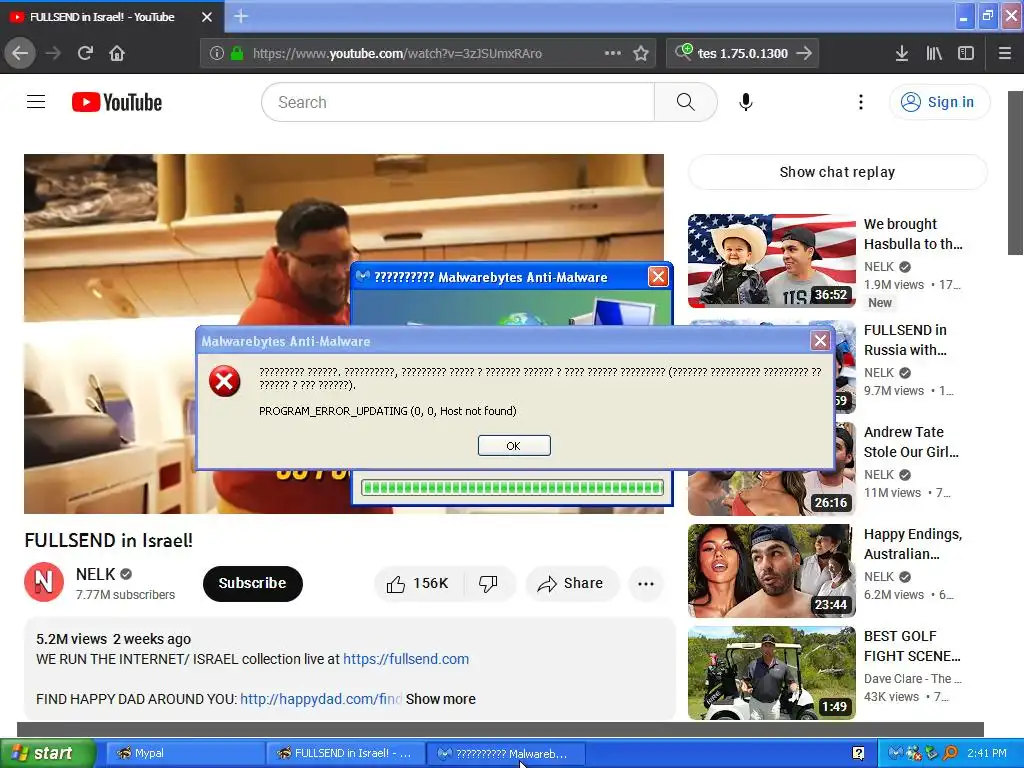Search with your voice microphone
1024x768 pixels.
(746, 102)
